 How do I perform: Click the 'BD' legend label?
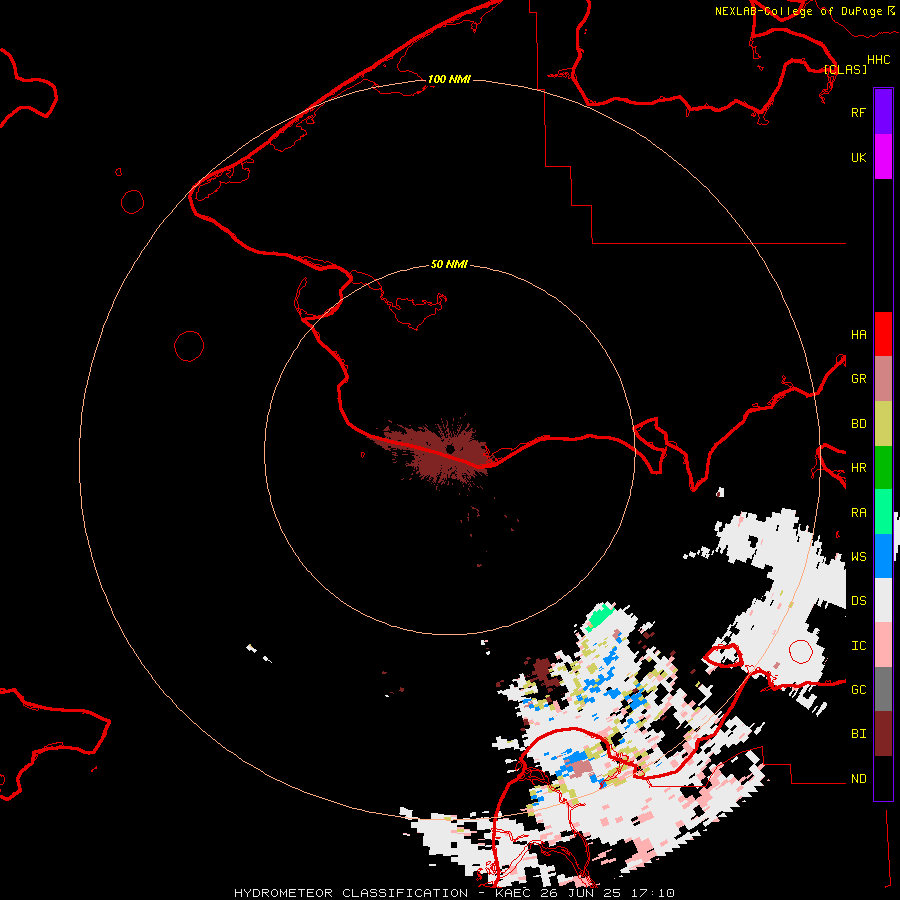(x=858, y=424)
